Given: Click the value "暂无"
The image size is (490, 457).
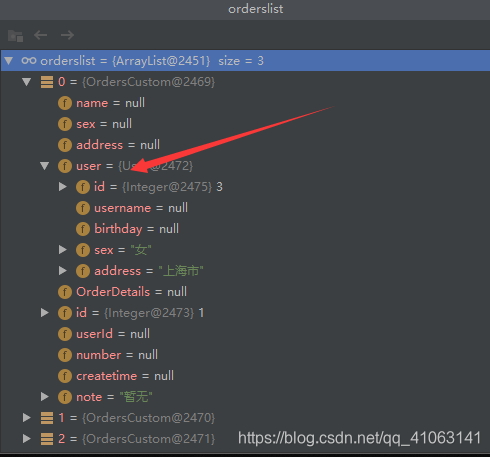Looking at the screenshot, I should 136,397.
